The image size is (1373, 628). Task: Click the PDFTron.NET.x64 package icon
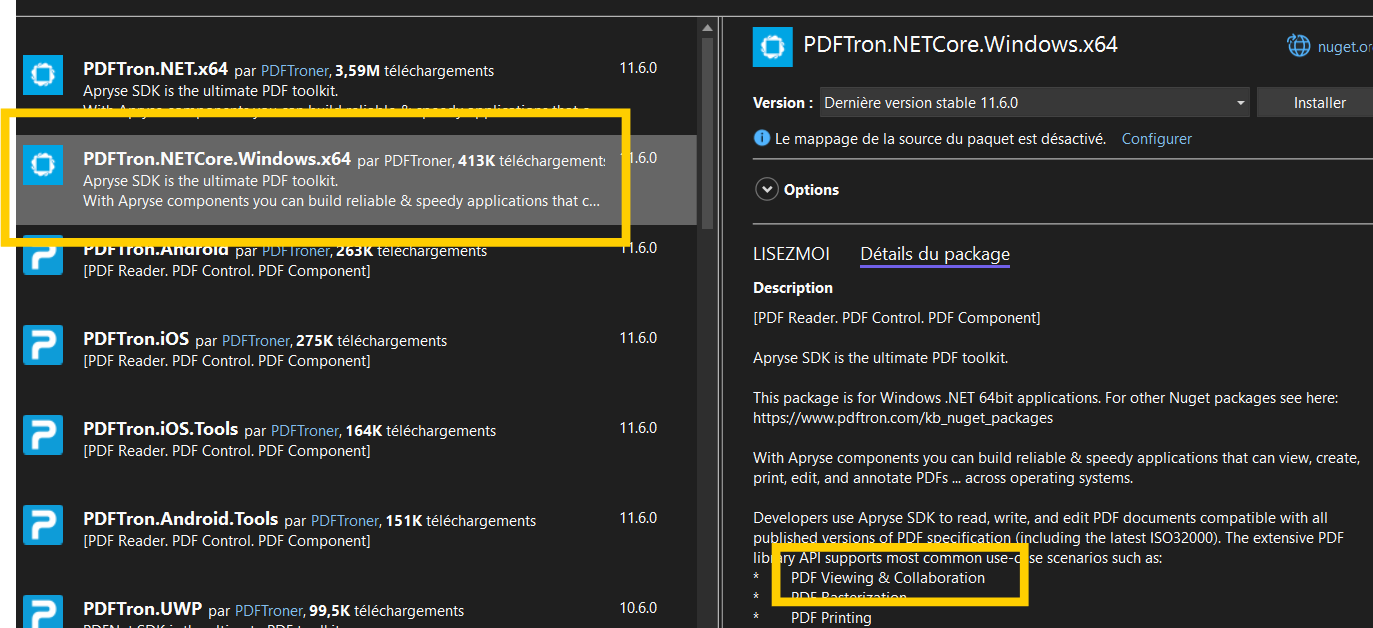click(43, 75)
